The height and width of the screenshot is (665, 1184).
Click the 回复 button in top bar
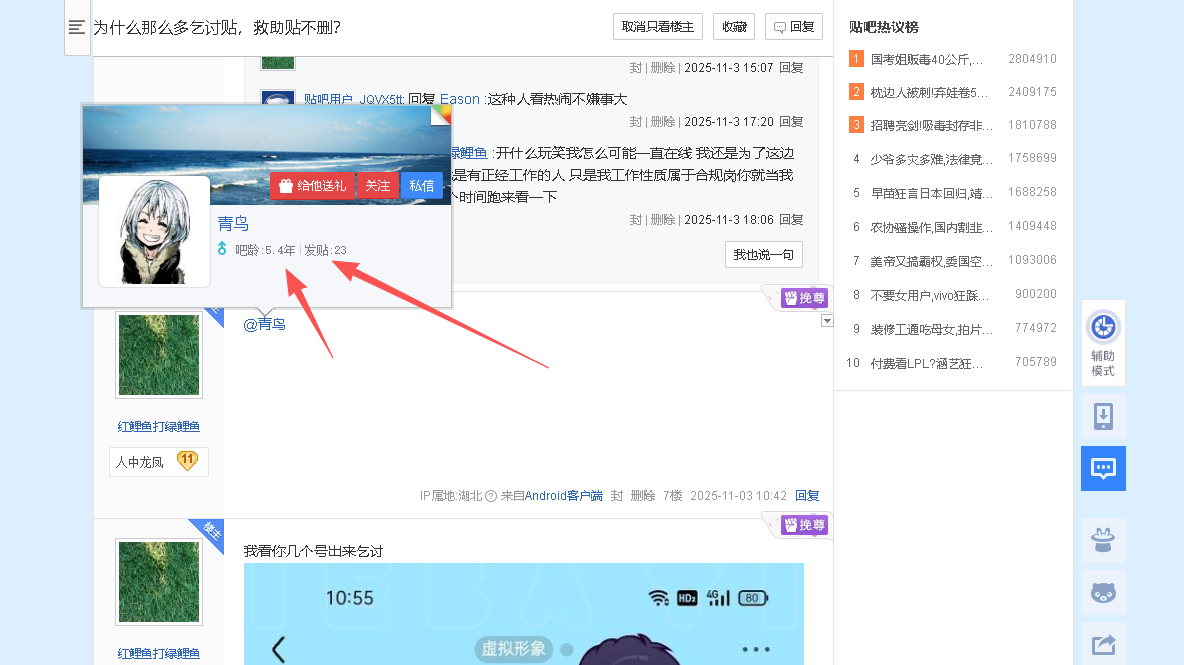coord(794,27)
